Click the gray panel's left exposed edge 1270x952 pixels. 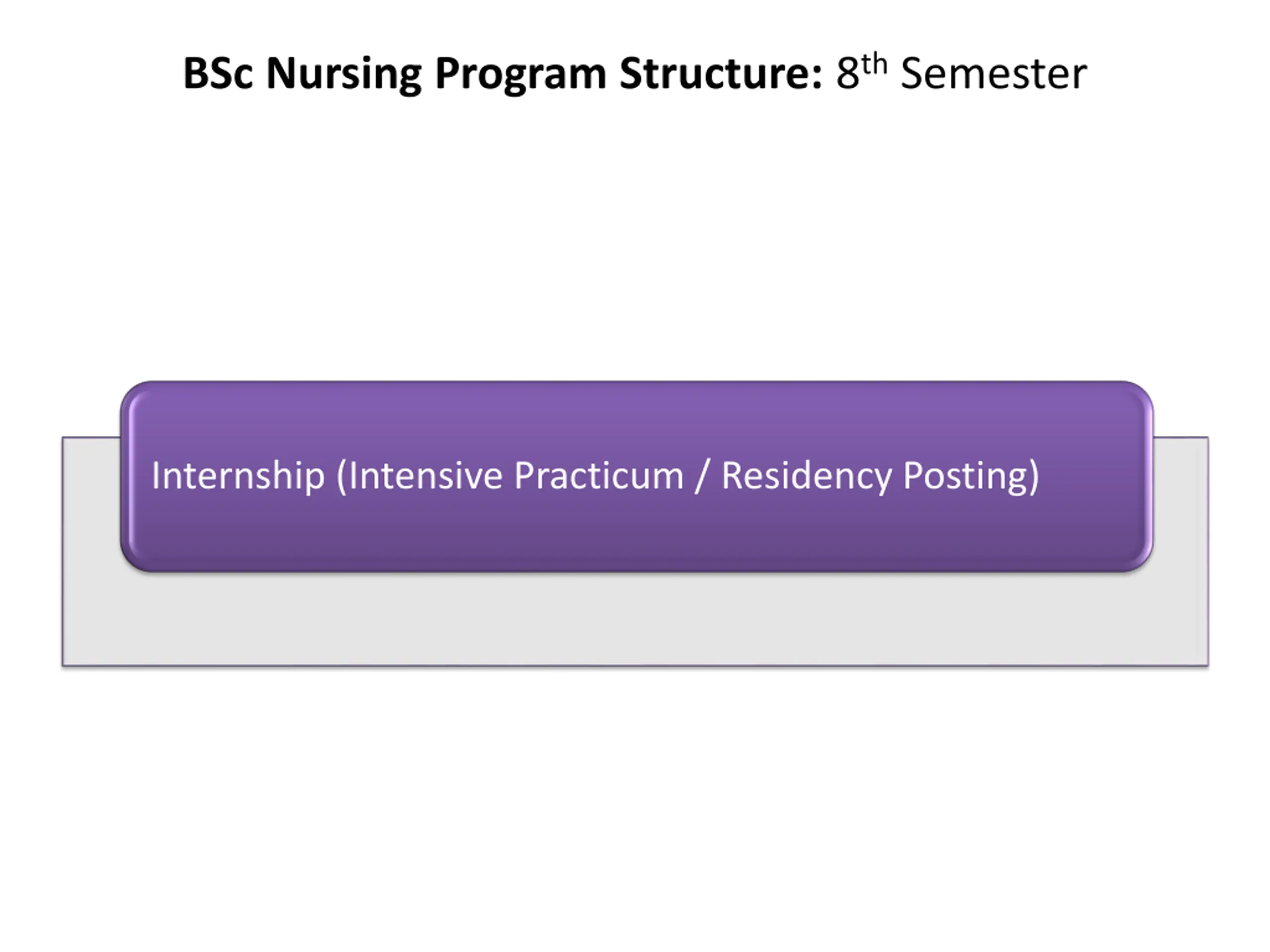[91, 551]
